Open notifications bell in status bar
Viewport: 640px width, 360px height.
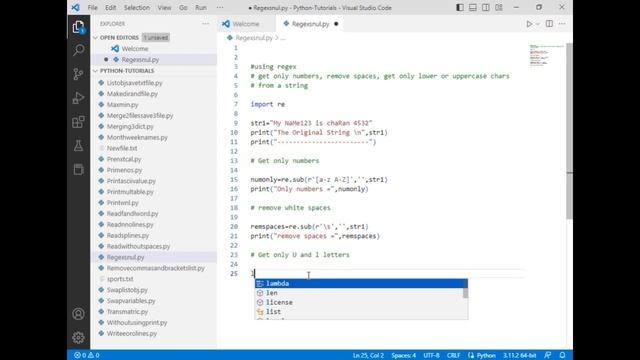pos(562,355)
